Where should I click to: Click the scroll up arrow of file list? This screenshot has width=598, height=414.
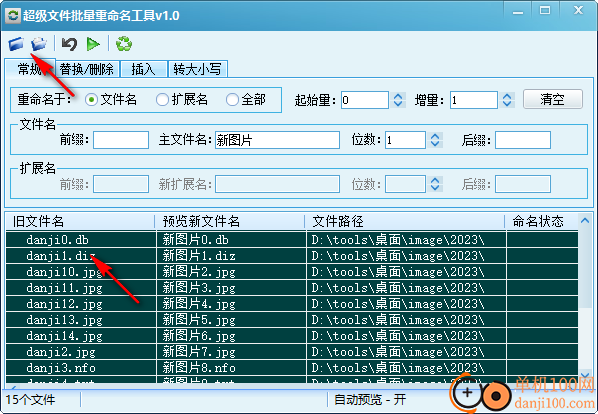(x=585, y=220)
